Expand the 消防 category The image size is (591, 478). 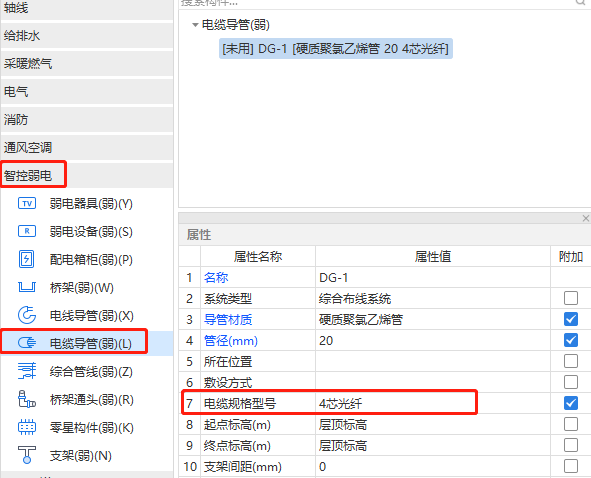click(87, 120)
